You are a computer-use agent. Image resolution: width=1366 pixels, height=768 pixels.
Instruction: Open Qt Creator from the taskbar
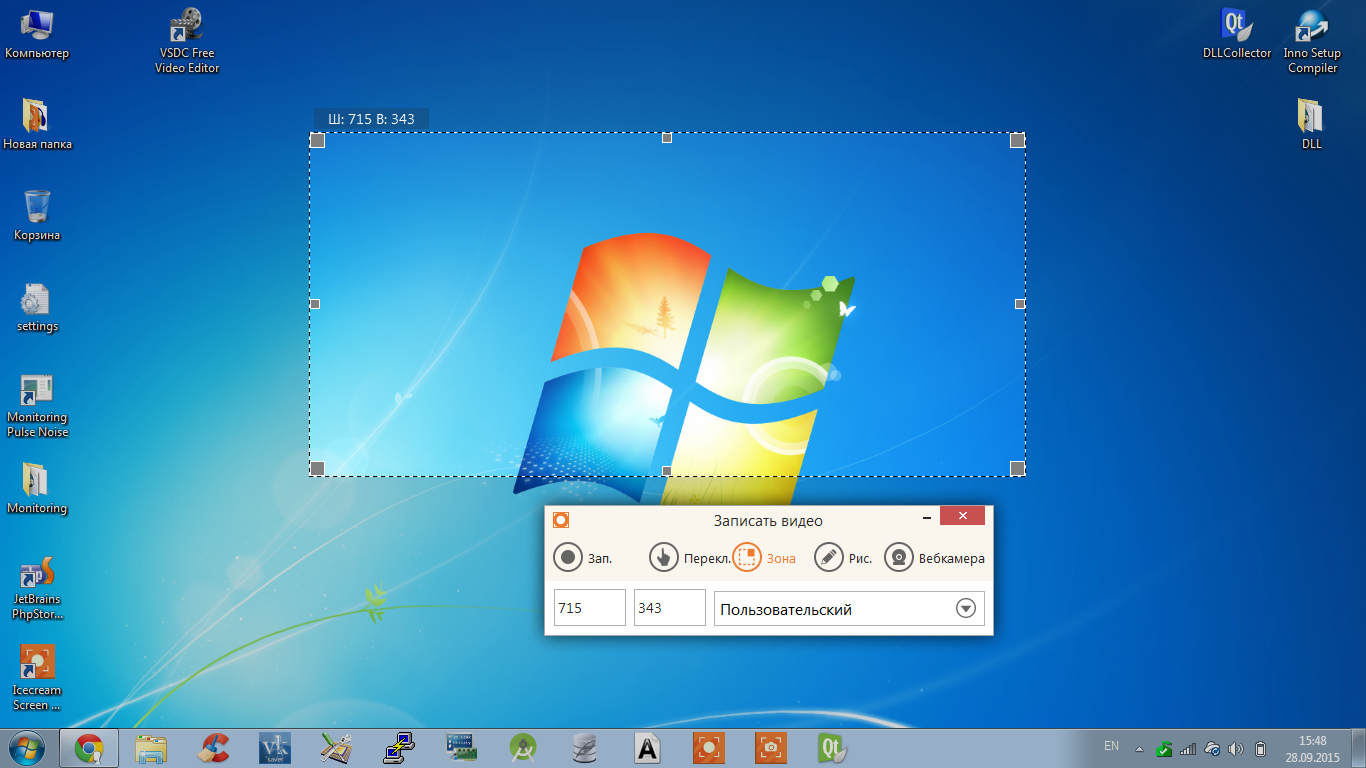[833, 748]
